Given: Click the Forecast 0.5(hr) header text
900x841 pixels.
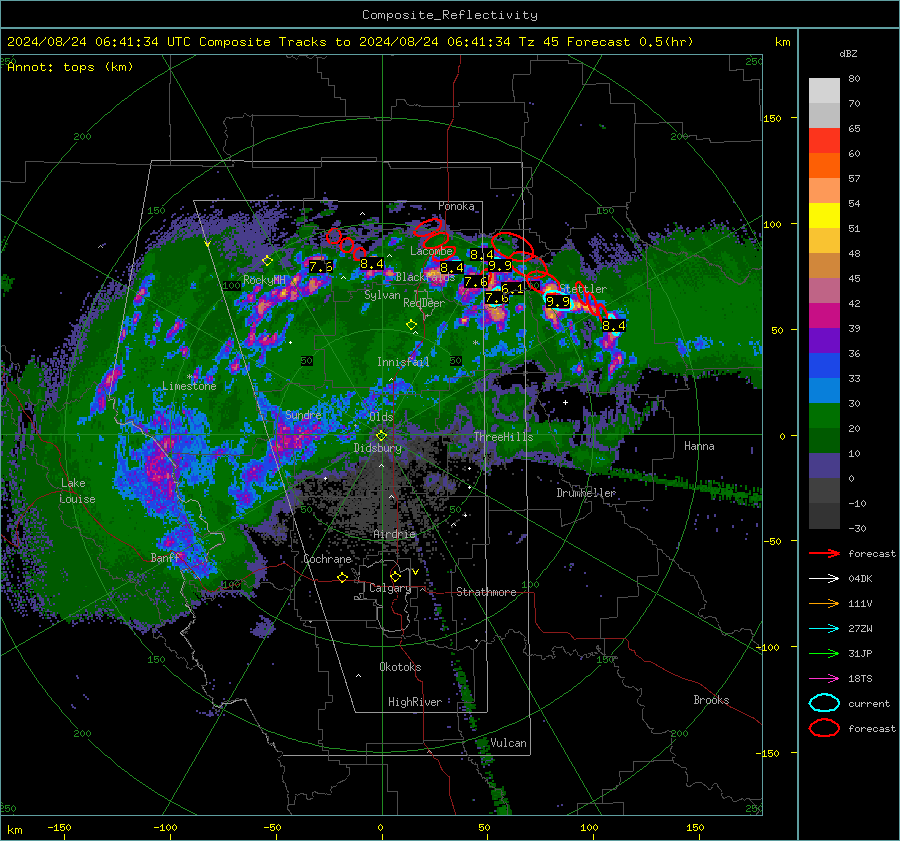Looking at the screenshot, I should point(630,42).
